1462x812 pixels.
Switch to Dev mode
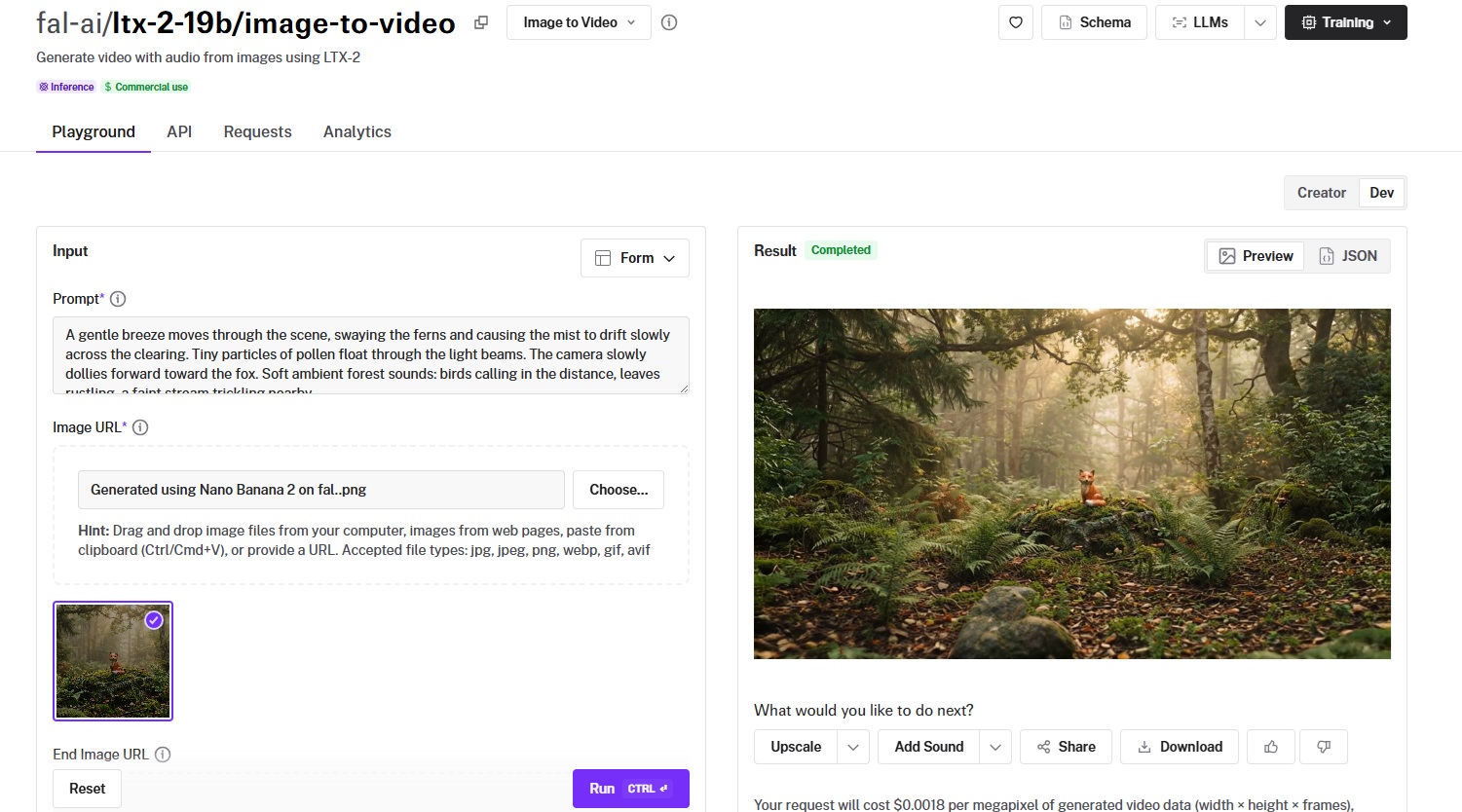(1381, 193)
